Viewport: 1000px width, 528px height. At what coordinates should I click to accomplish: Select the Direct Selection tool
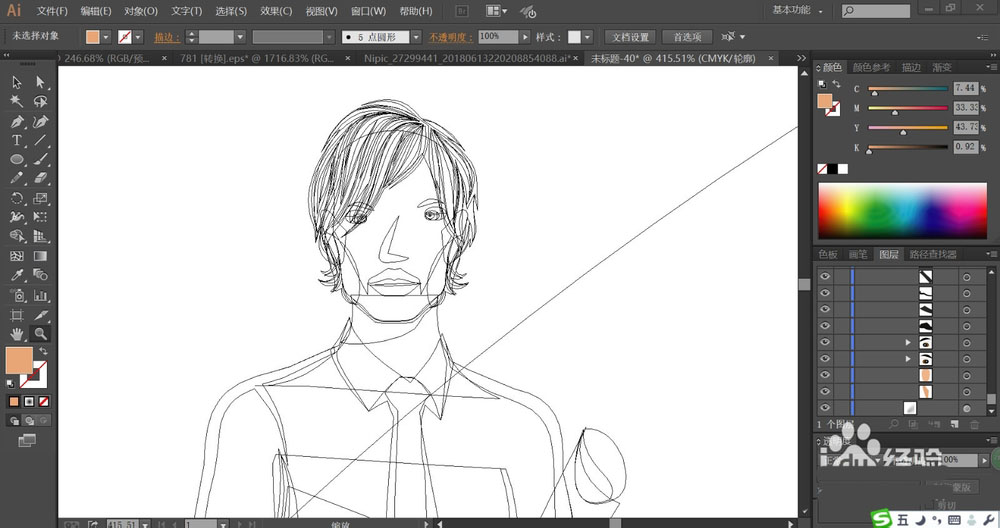tap(40, 82)
